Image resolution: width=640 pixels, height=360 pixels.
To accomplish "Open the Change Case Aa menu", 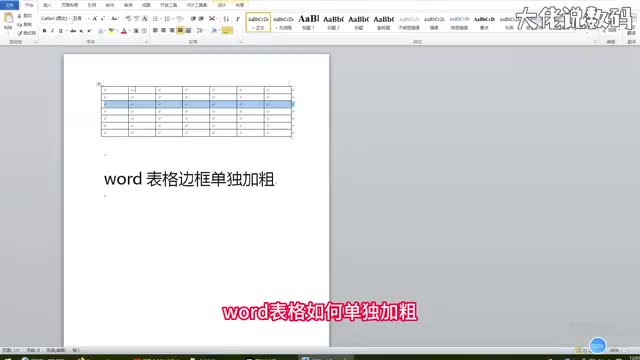I will (115, 18).
